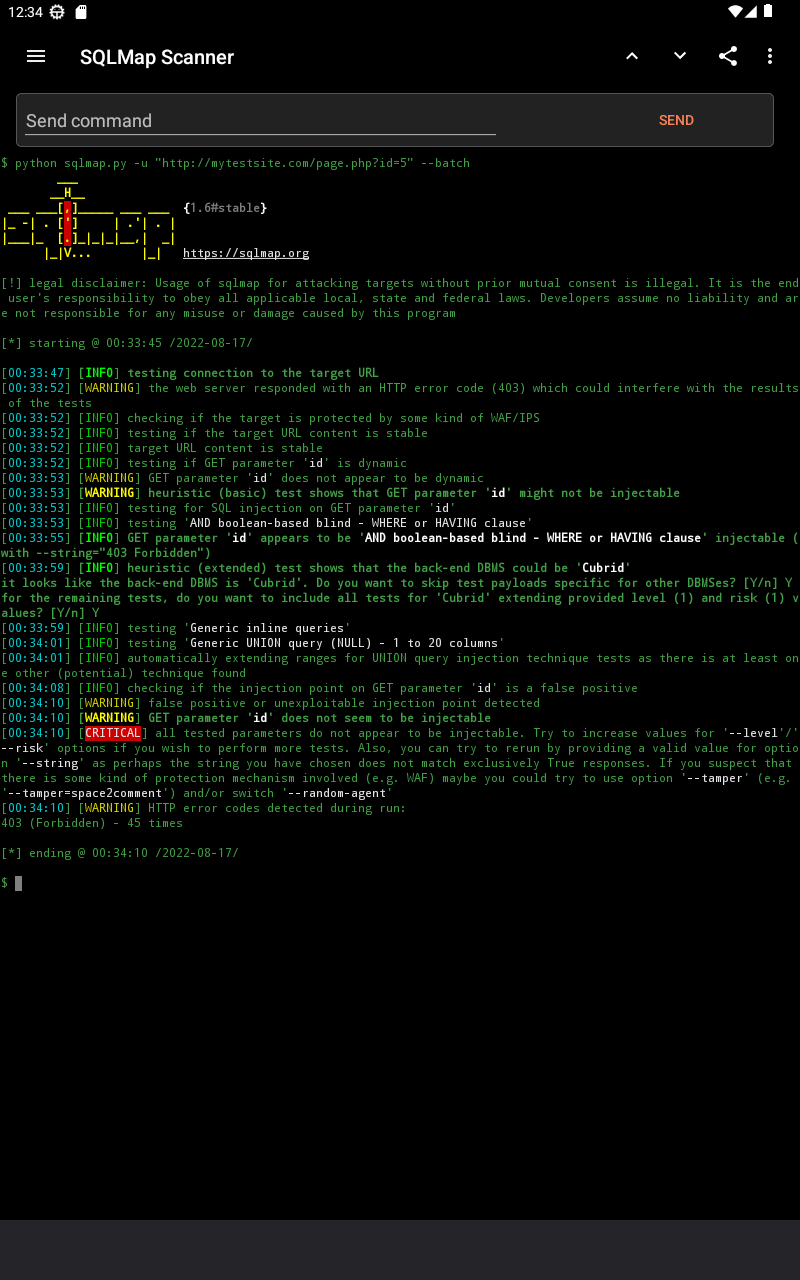Share the scan output via share icon
The image size is (800, 1280).
coord(728,56)
